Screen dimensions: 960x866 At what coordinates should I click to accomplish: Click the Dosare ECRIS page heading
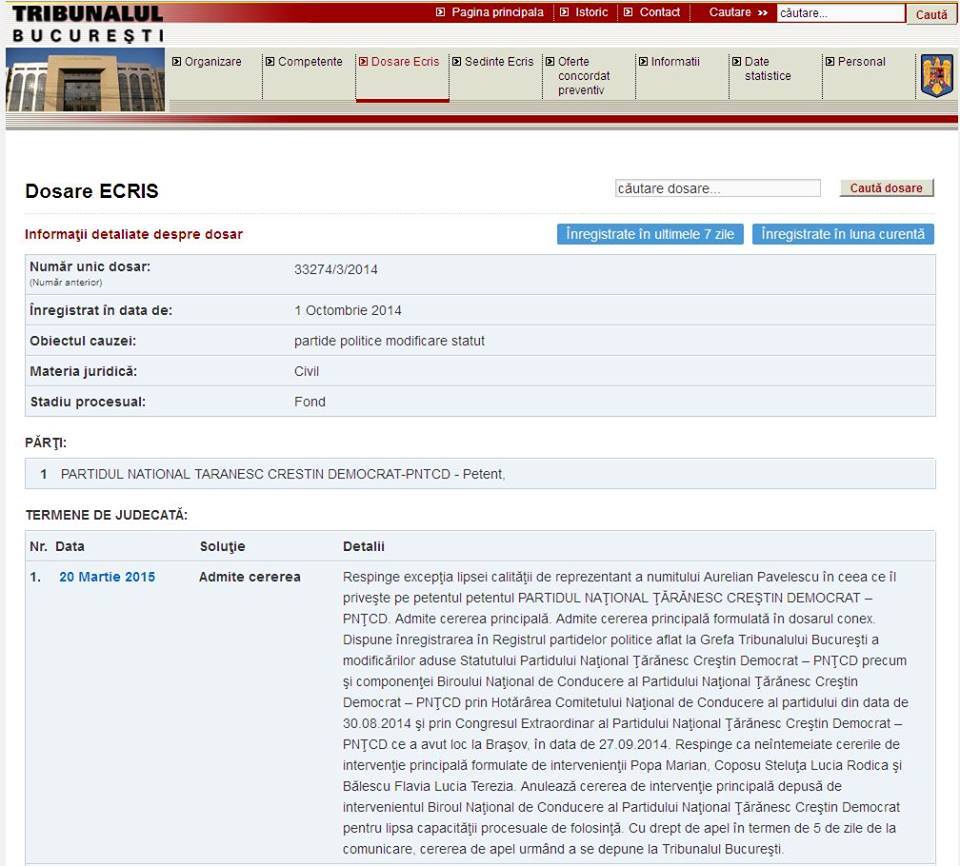[92, 191]
